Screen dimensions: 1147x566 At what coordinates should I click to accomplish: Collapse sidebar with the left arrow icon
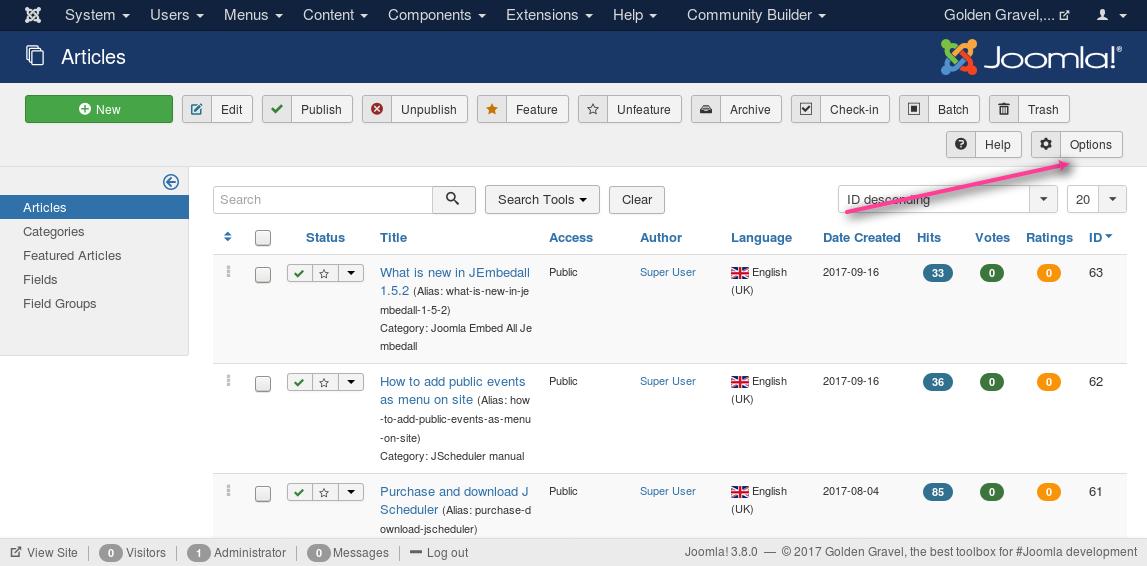point(170,182)
